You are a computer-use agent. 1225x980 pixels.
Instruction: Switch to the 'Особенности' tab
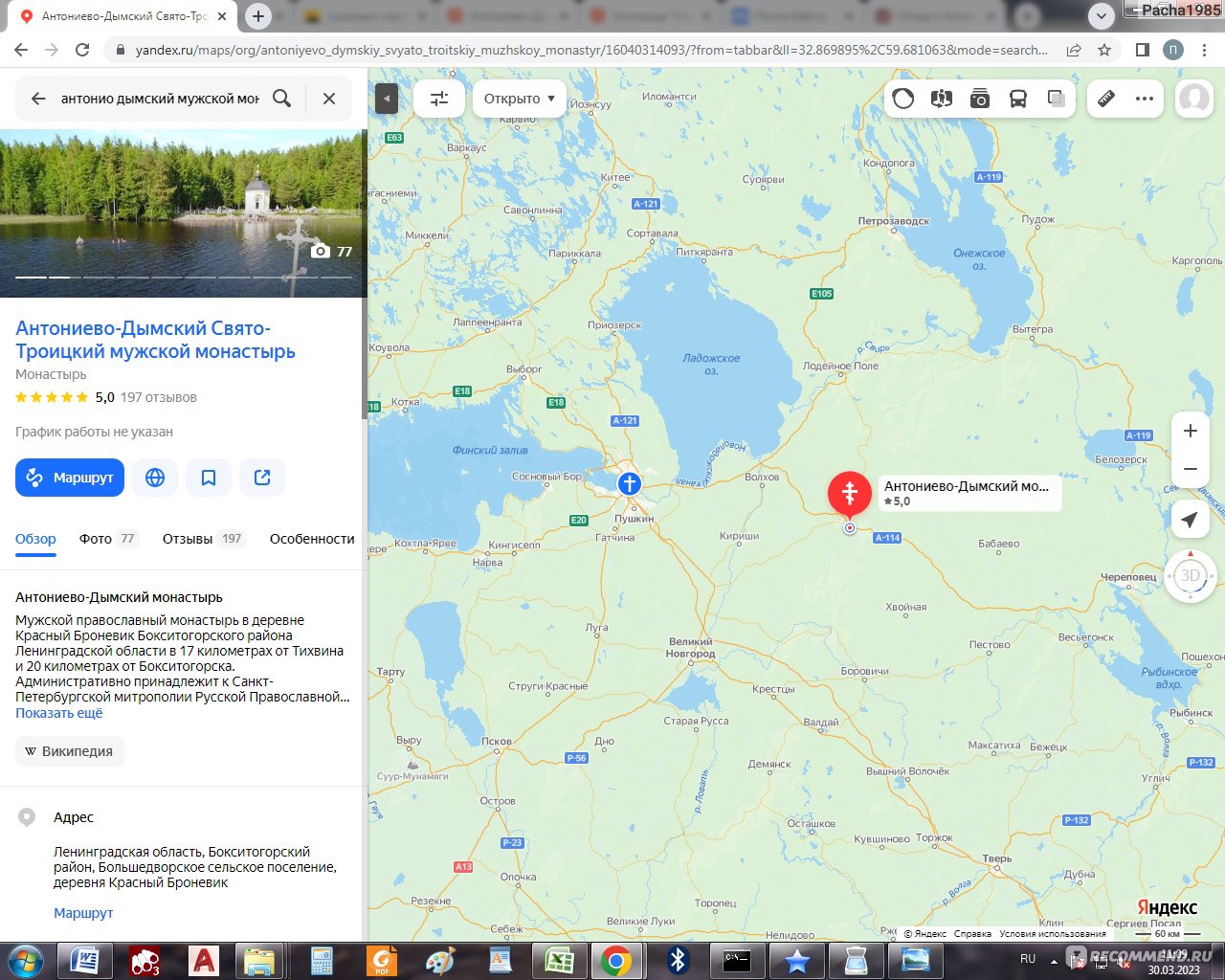[312, 539]
